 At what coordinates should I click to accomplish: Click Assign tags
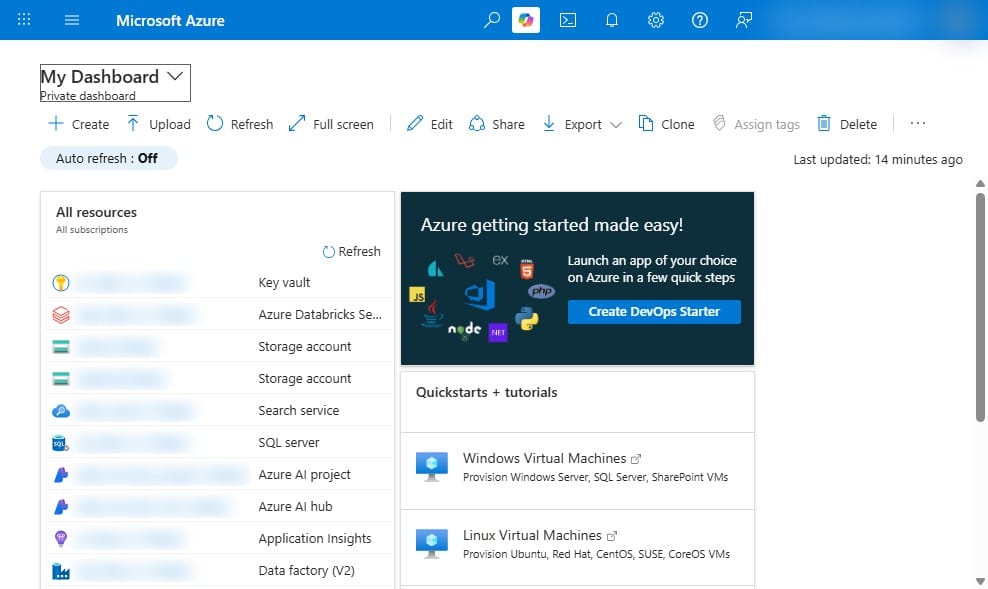pos(756,124)
